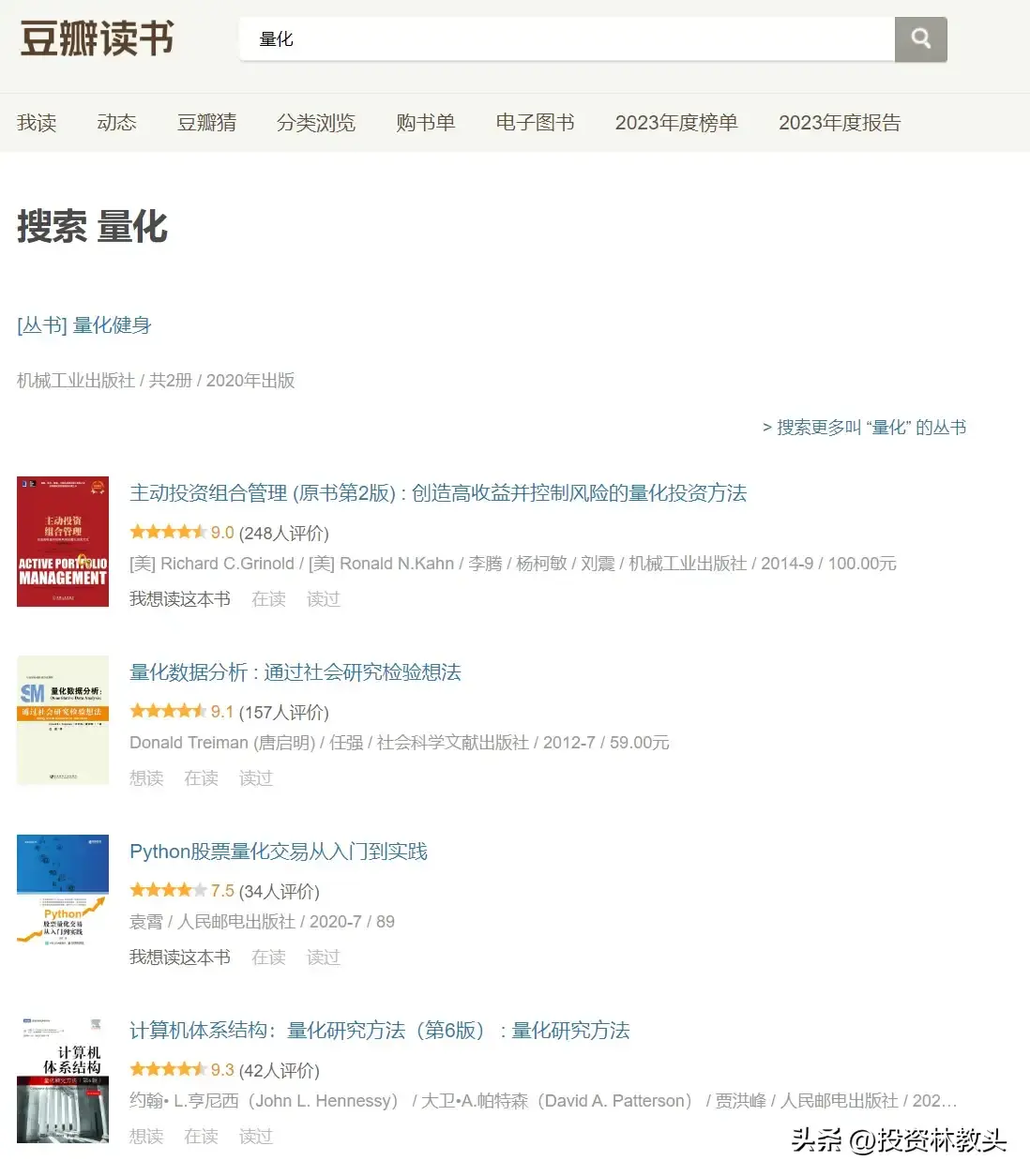Mark 量化数据分析 as 在读
The height and width of the screenshot is (1176, 1030).
coord(201,778)
